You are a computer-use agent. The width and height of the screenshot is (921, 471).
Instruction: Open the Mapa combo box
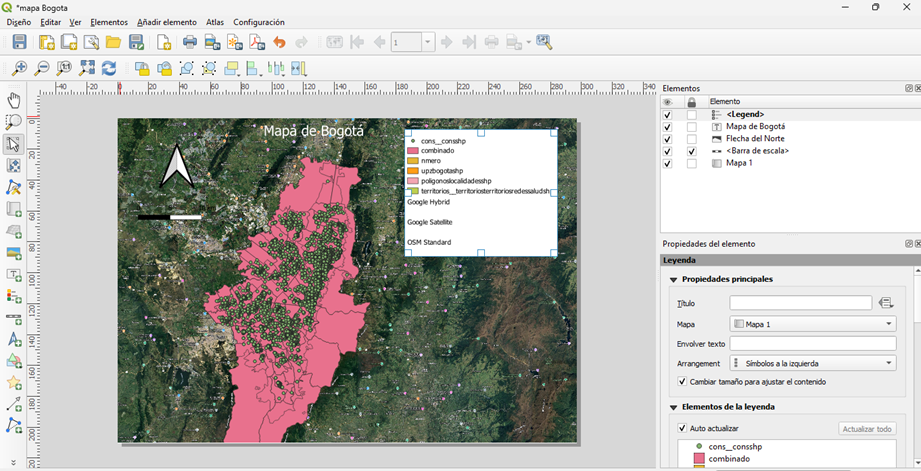pyautogui.click(x=813, y=324)
